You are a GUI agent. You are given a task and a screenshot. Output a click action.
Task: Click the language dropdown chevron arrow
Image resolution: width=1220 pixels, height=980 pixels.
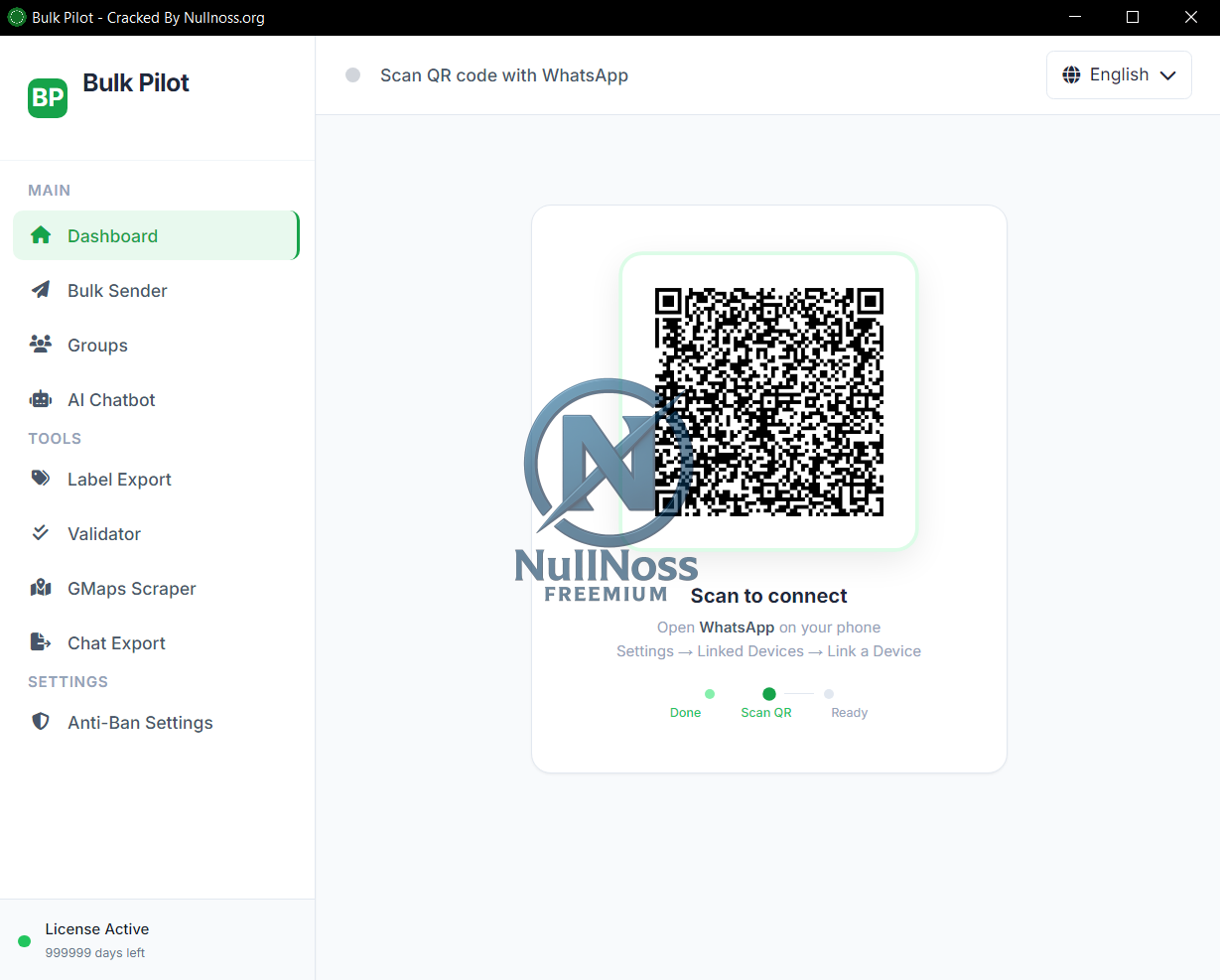[x=1168, y=76]
